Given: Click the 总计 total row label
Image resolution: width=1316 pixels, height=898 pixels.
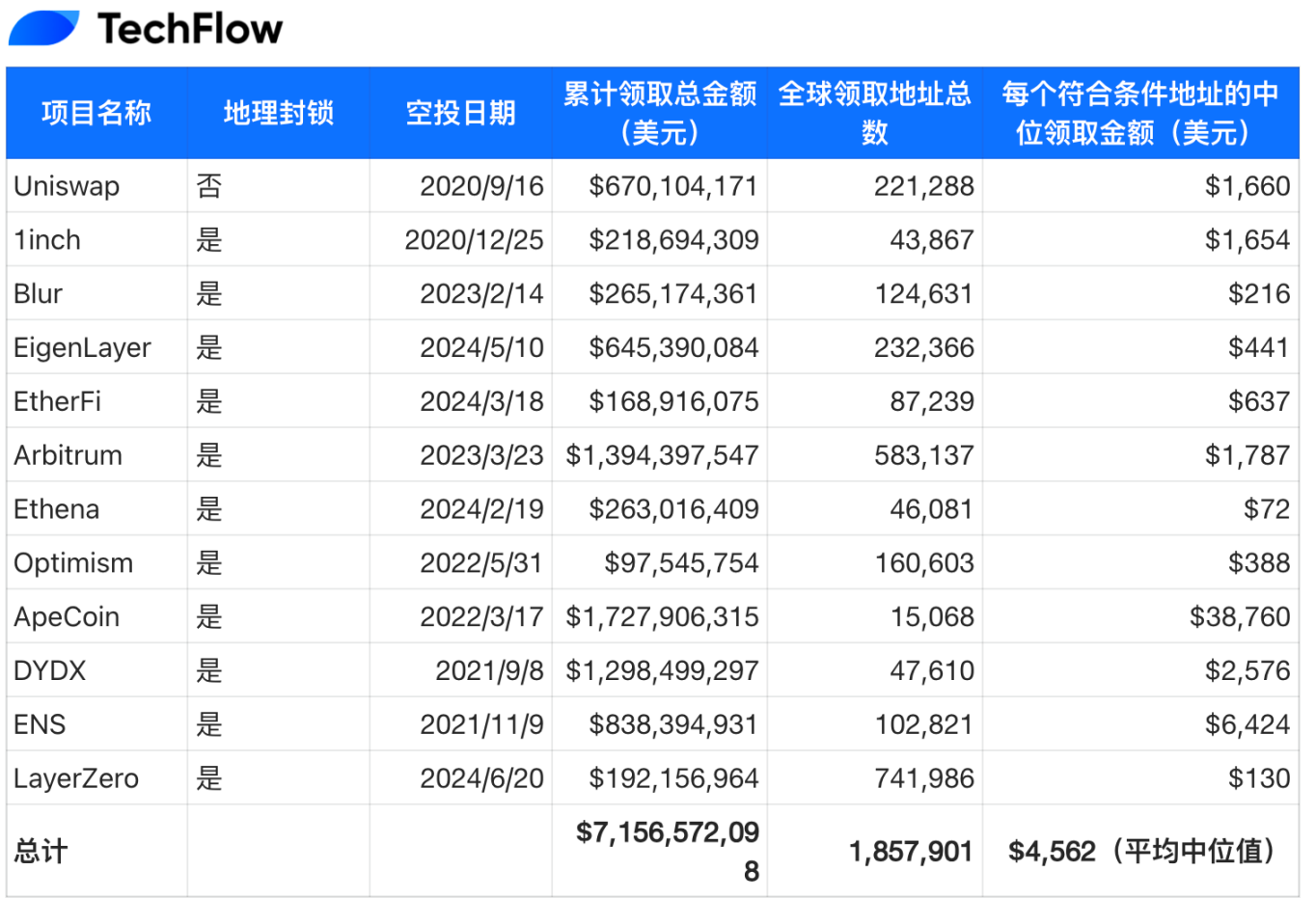Looking at the screenshot, I should click(41, 852).
